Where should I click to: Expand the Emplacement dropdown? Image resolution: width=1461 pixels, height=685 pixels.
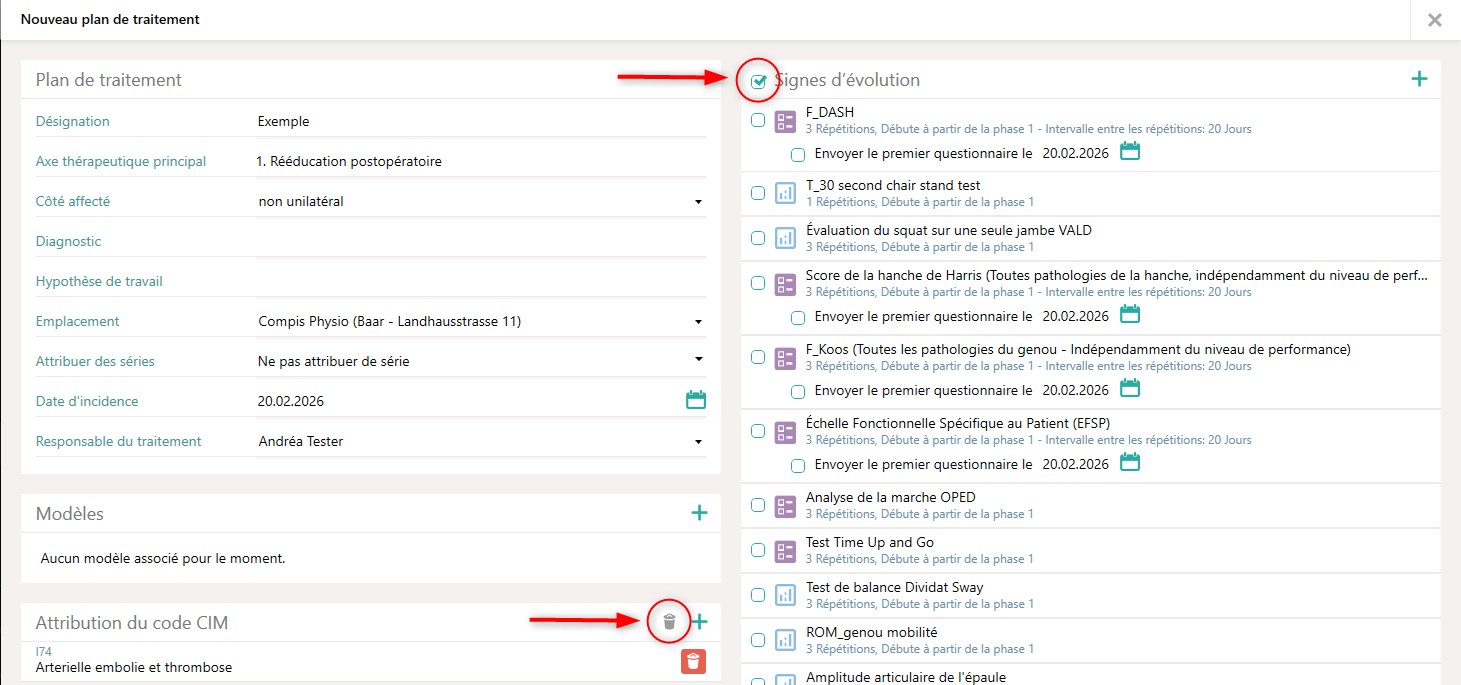click(x=480, y=322)
